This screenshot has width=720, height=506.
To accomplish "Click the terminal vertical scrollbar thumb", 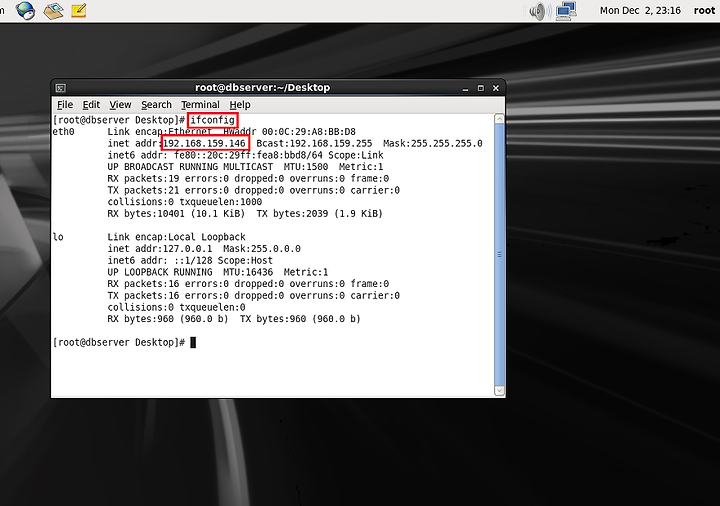I will coord(500,255).
